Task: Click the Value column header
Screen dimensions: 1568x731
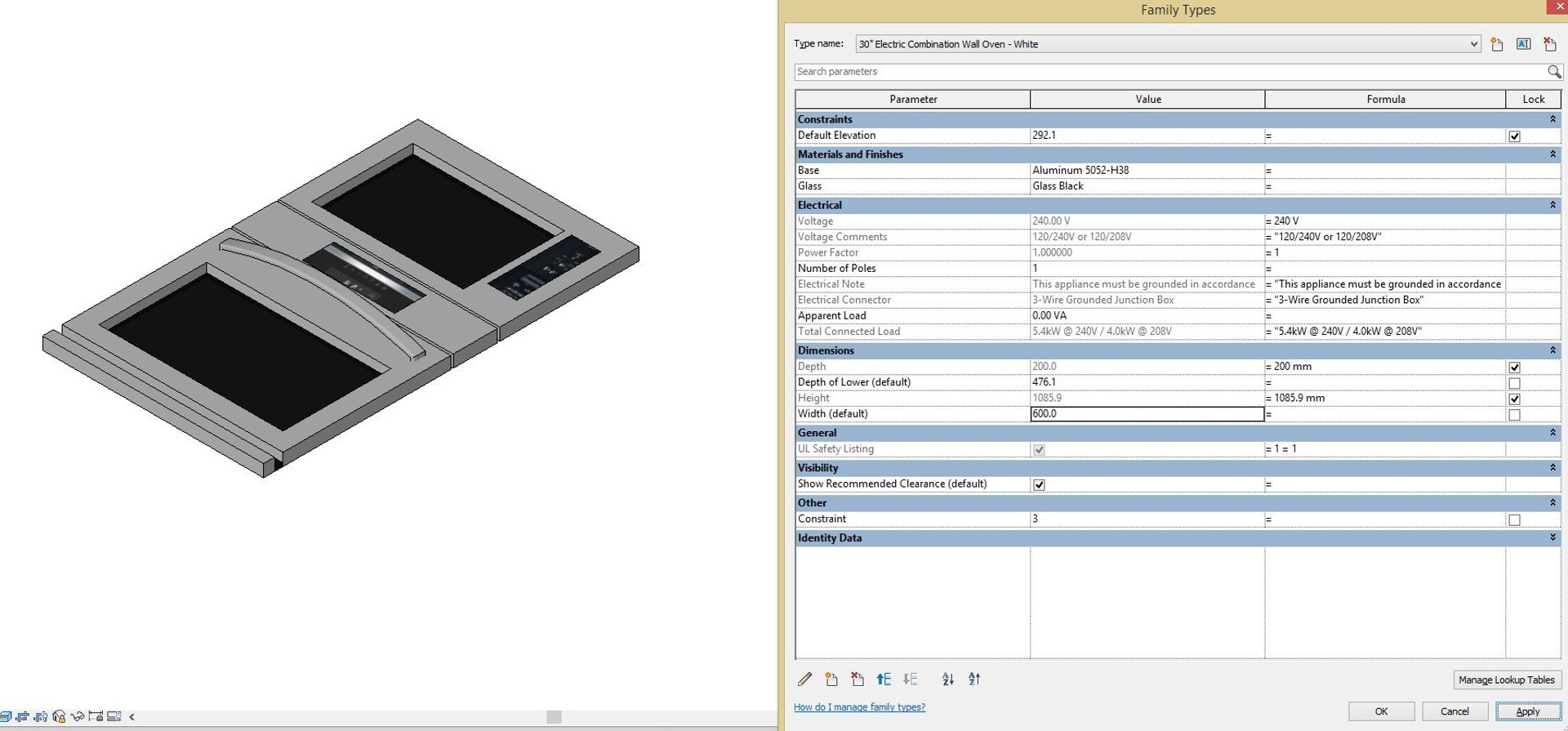Action: 1147,100
